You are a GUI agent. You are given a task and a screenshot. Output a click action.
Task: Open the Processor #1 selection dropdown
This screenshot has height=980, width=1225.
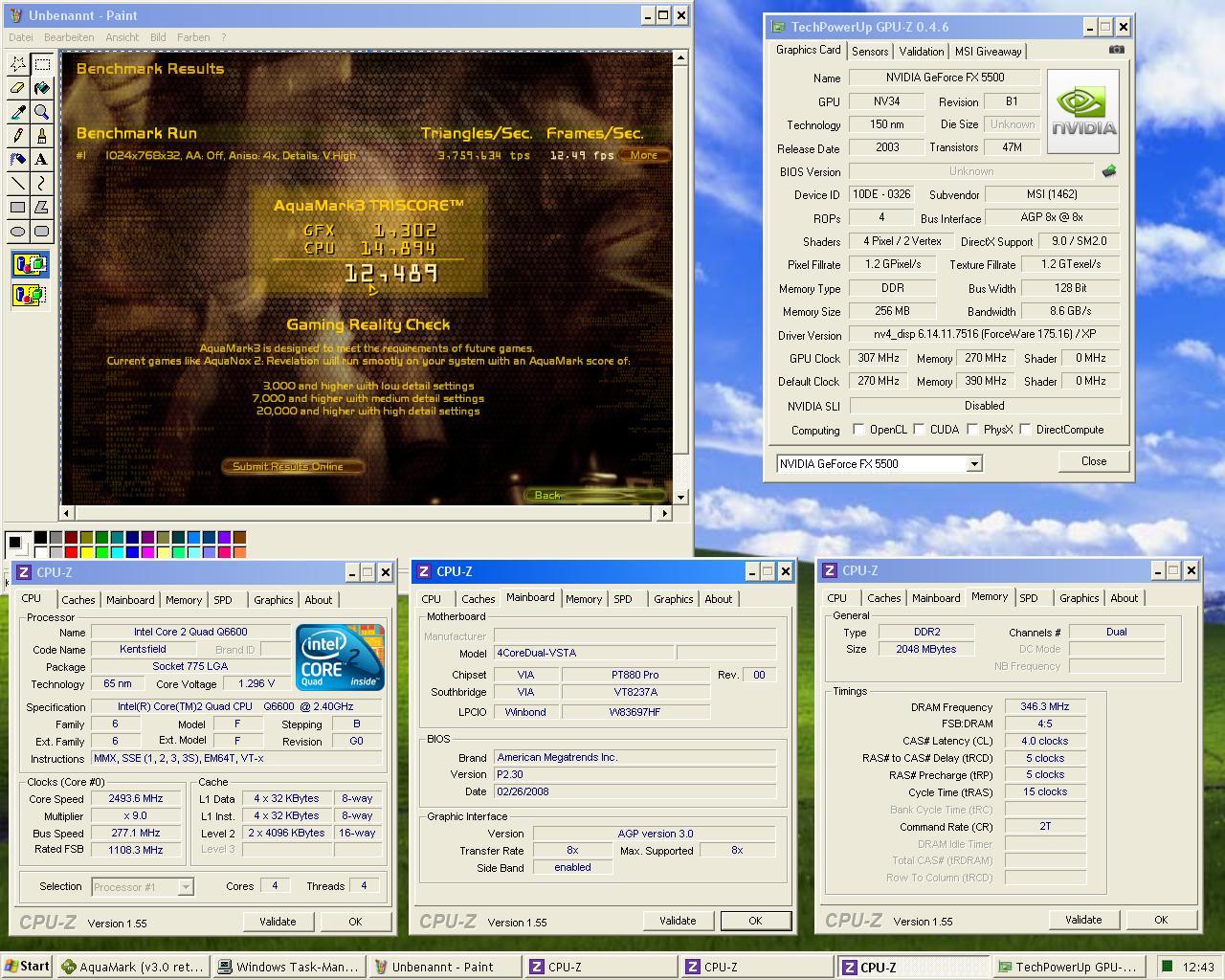point(186,887)
